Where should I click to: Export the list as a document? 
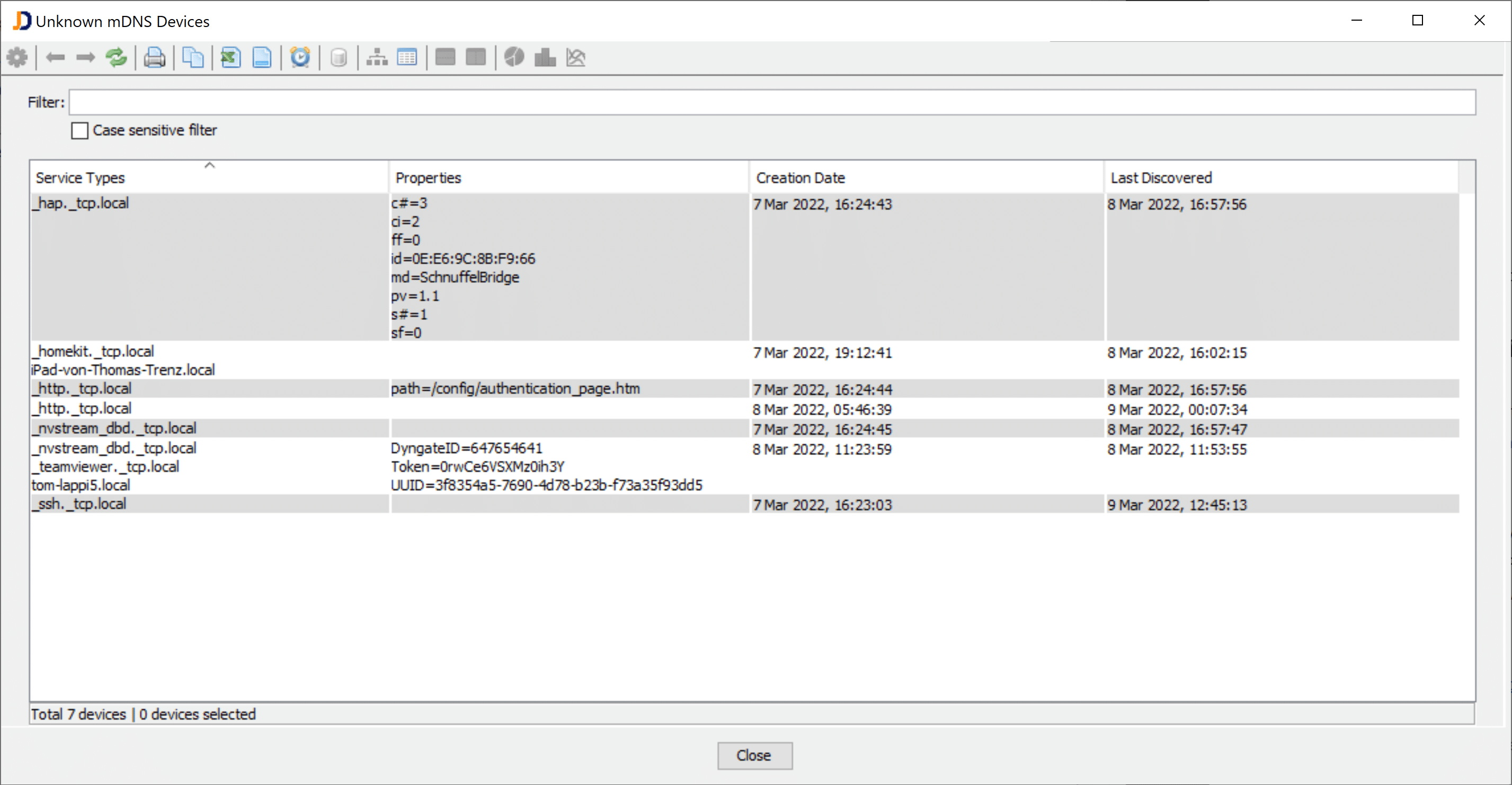(x=262, y=57)
